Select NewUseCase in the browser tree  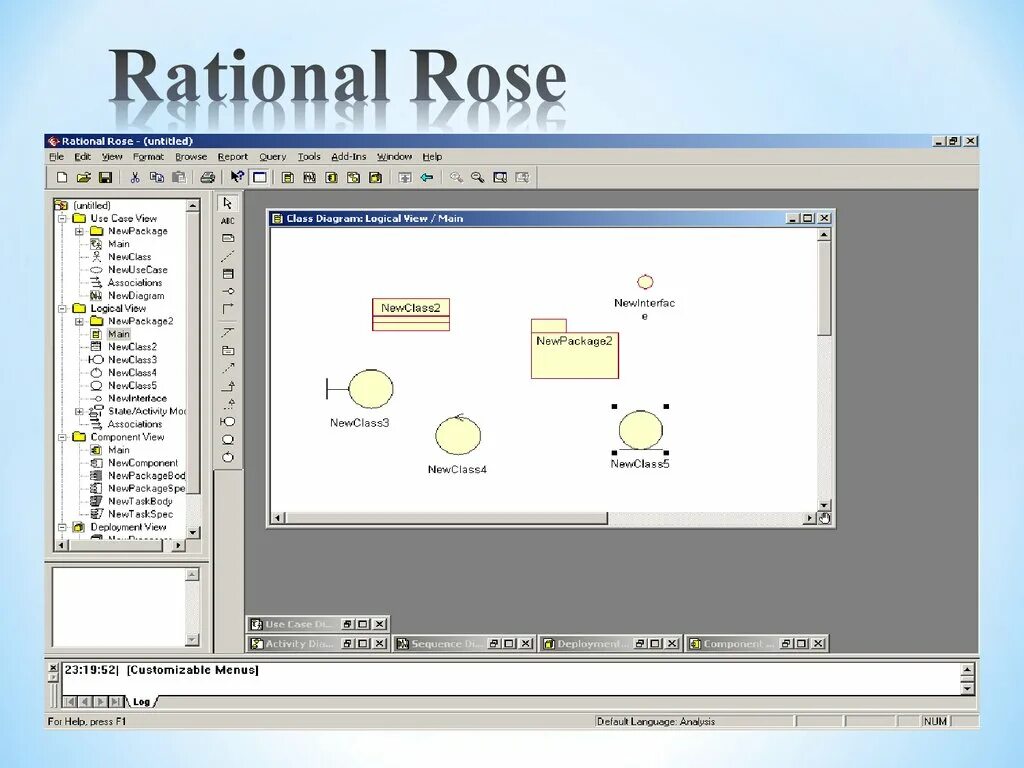click(138, 270)
